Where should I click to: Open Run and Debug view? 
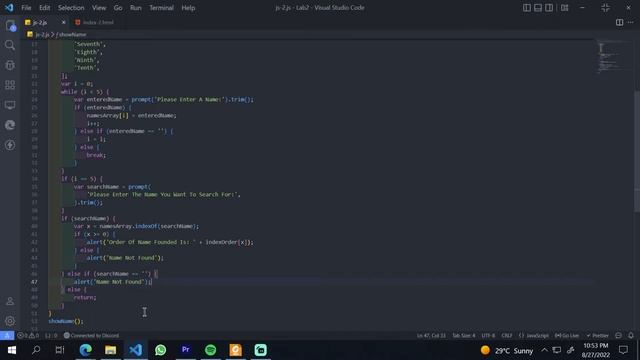point(10,65)
